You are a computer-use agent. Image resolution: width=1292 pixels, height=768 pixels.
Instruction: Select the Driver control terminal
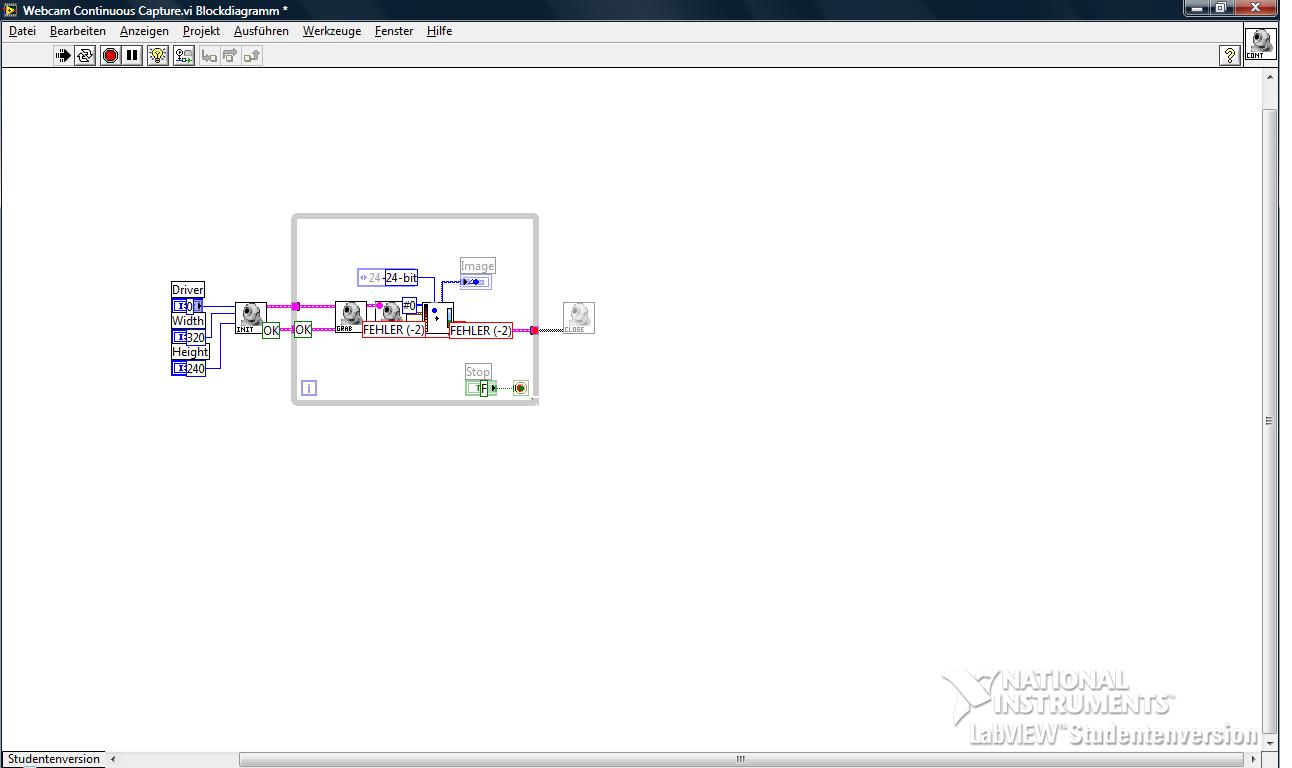tap(187, 306)
